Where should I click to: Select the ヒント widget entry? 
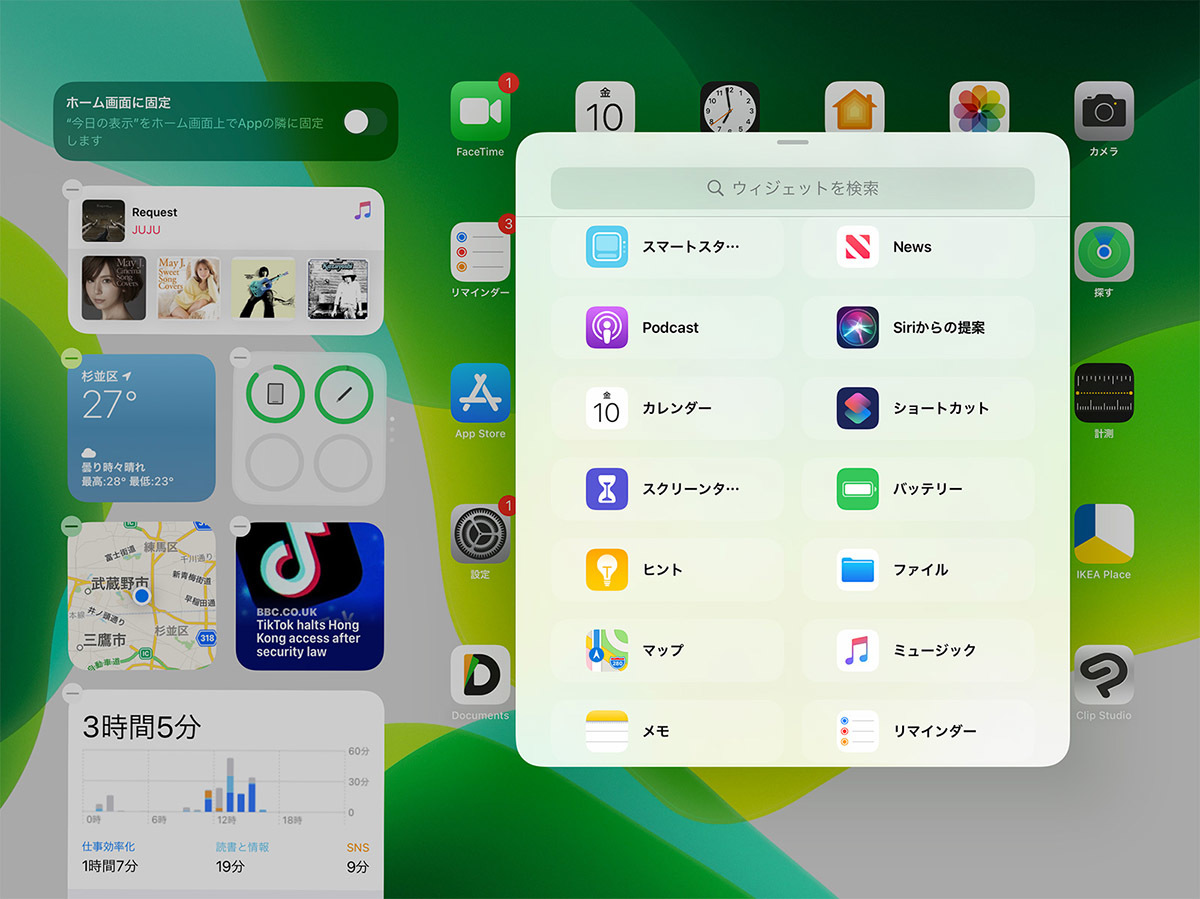pos(667,570)
